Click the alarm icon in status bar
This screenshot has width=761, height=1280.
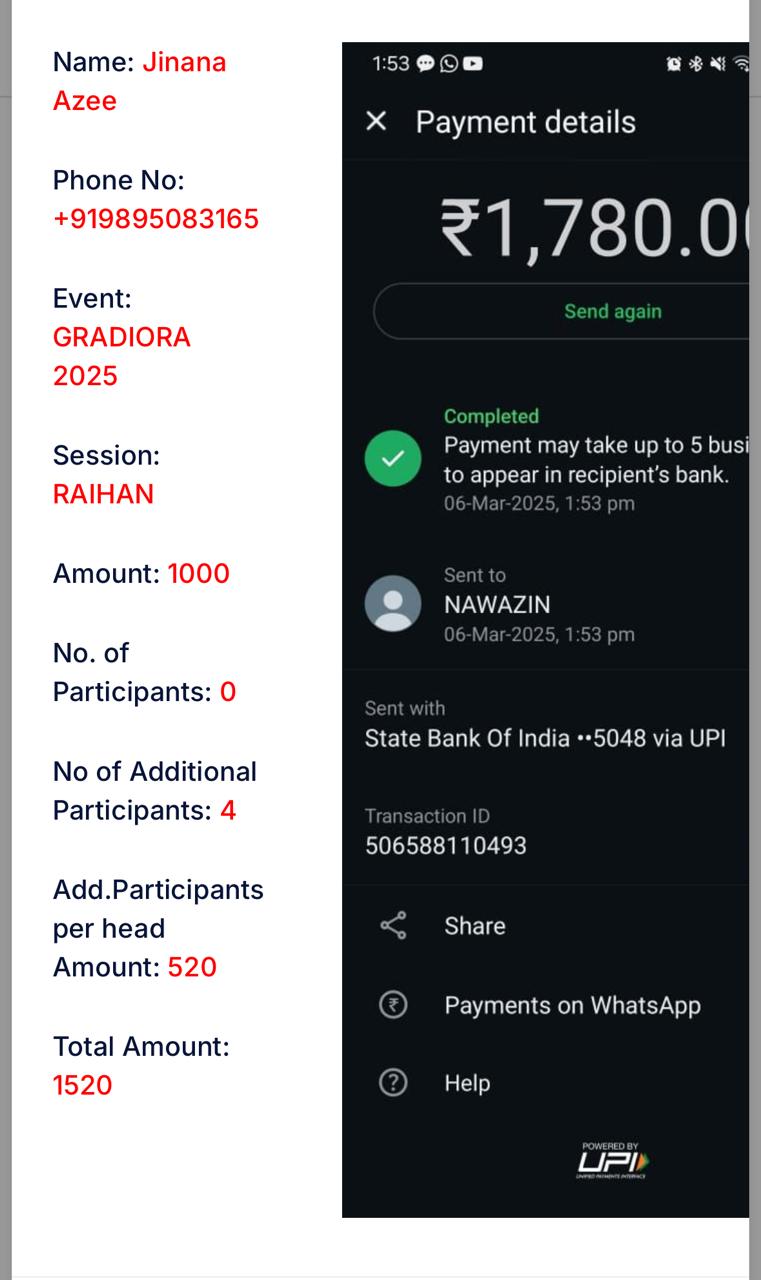(674, 64)
